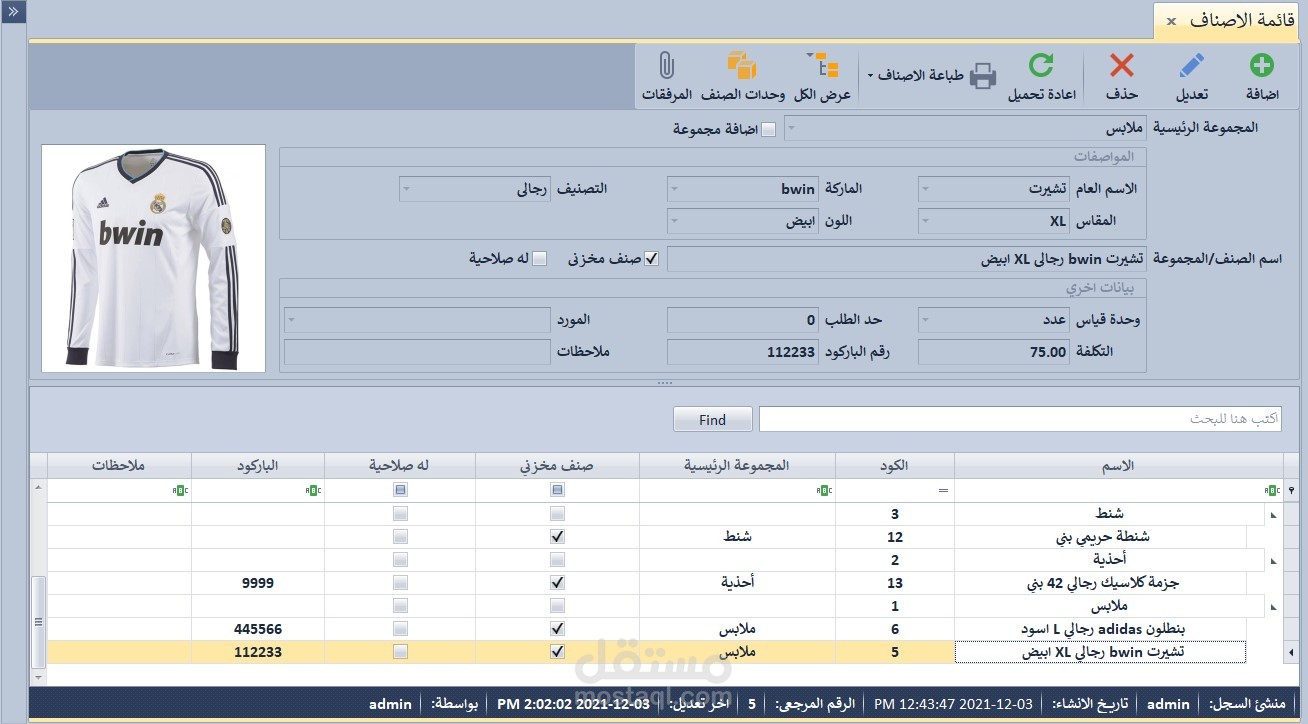Sort by الكود column header
This screenshot has height=724, width=1308.
[x=895, y=466]
